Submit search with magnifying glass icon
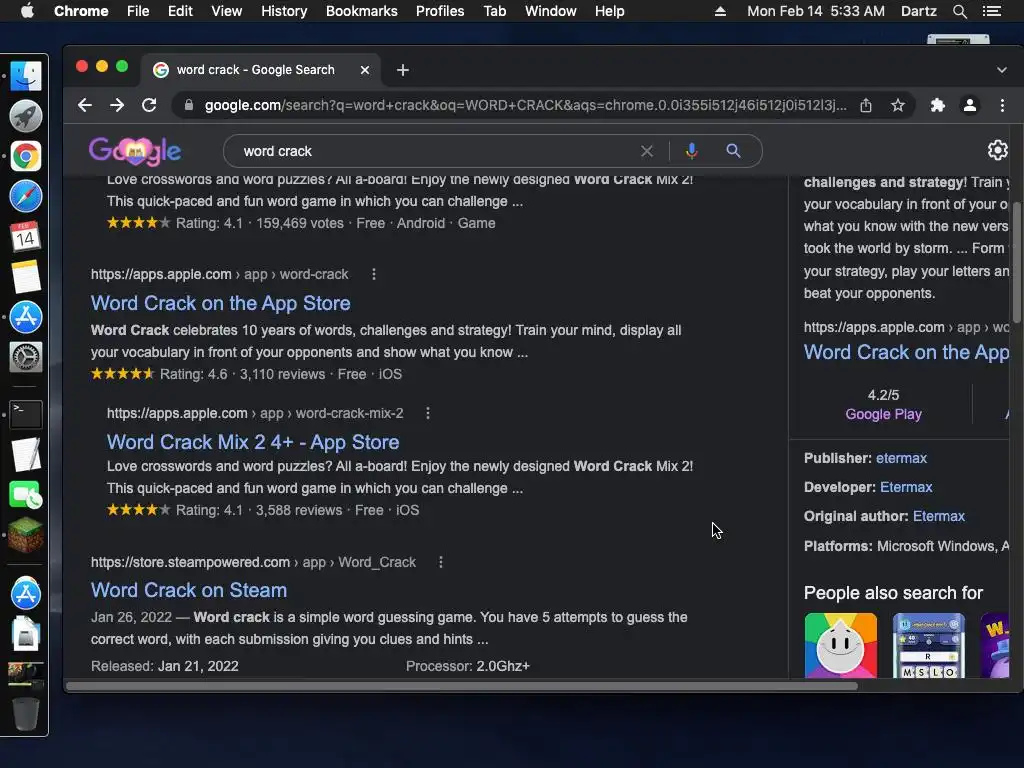The height and width of the screenshot is (768, 1024). [x=733, y=151]
